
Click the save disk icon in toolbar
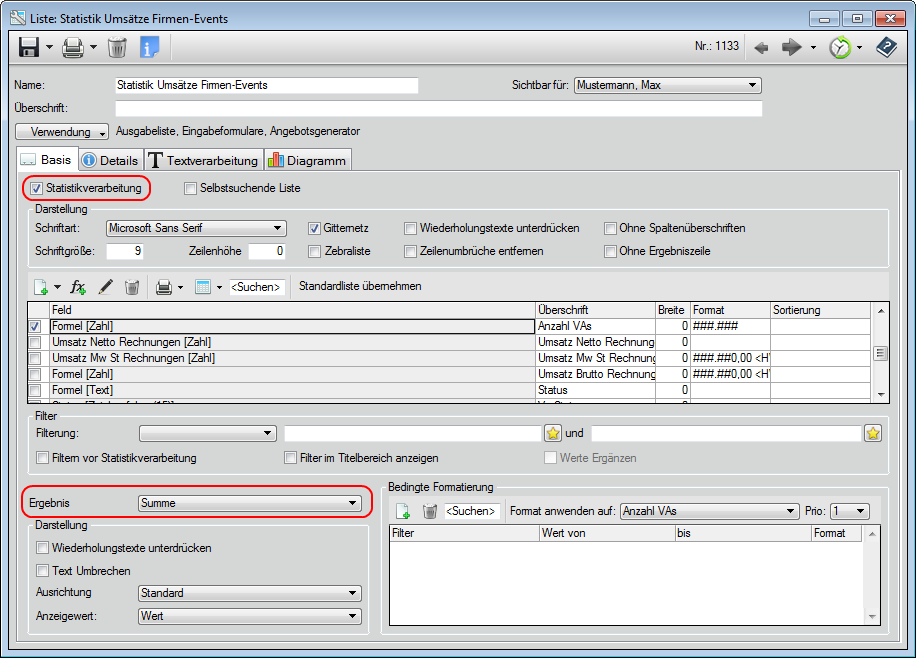29,47
